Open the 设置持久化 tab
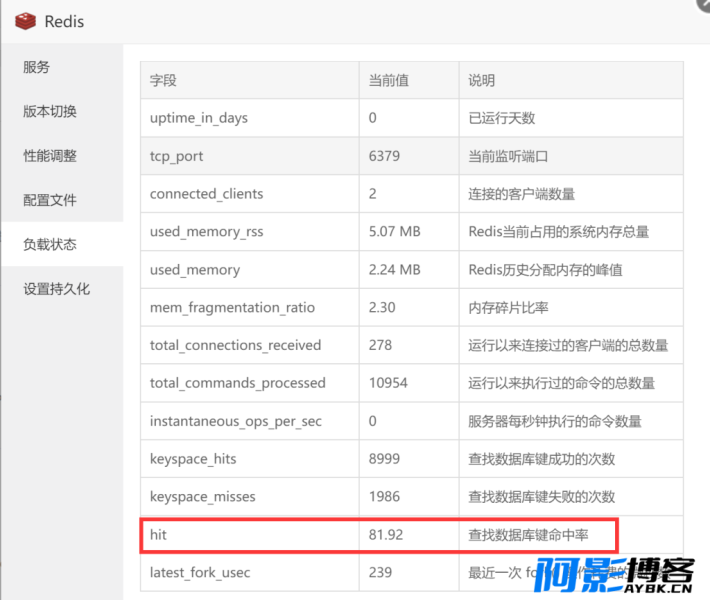The width and height of the screenshot is (710, 600). pos(57,288)
